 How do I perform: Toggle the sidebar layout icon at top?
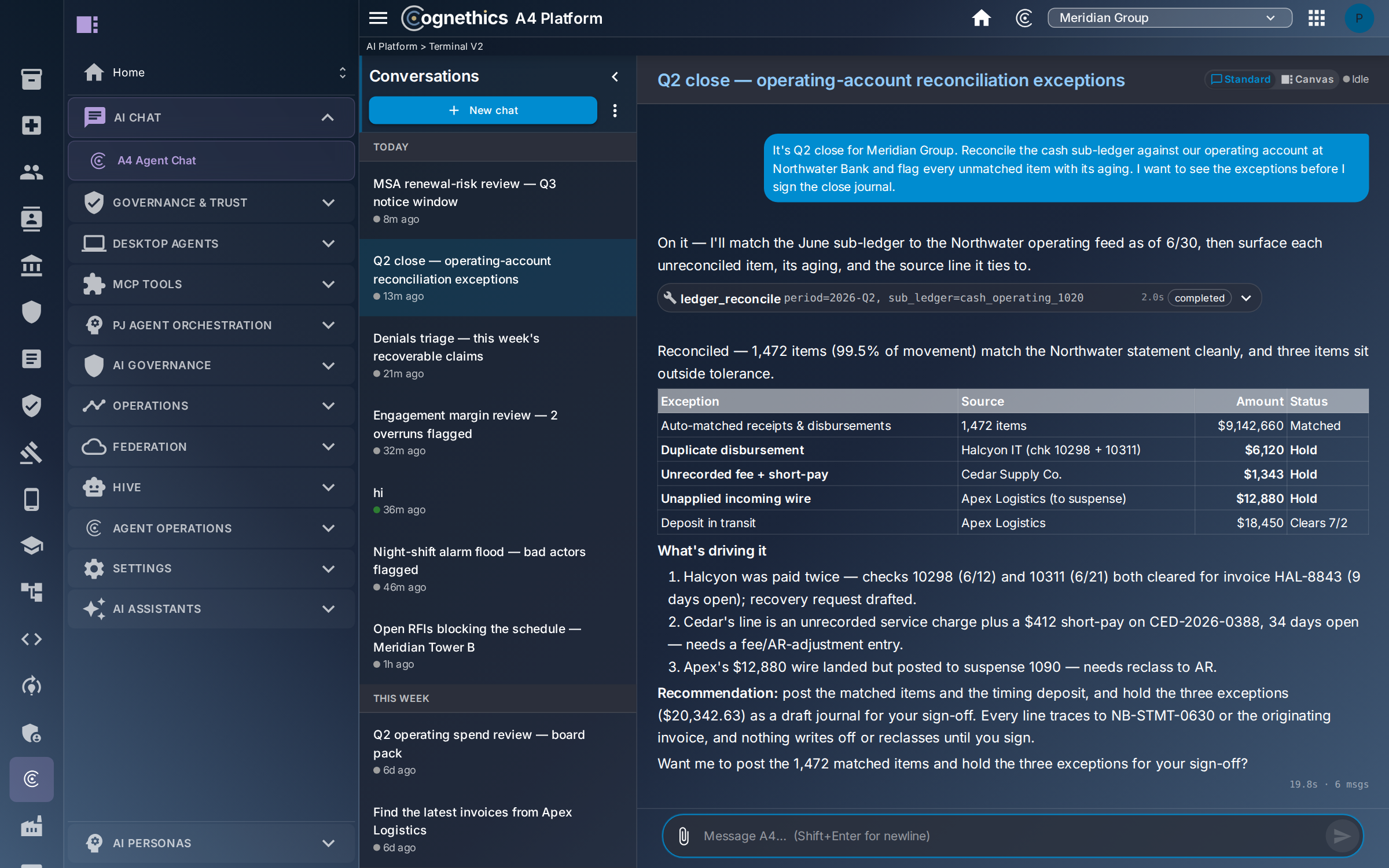coord(87,24)
